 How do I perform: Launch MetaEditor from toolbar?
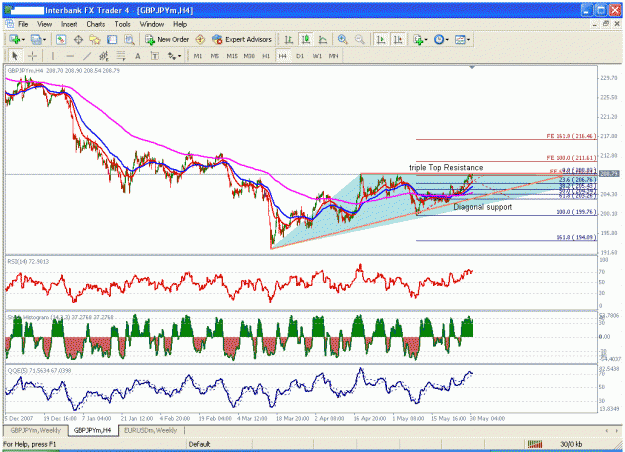(200, 39)
